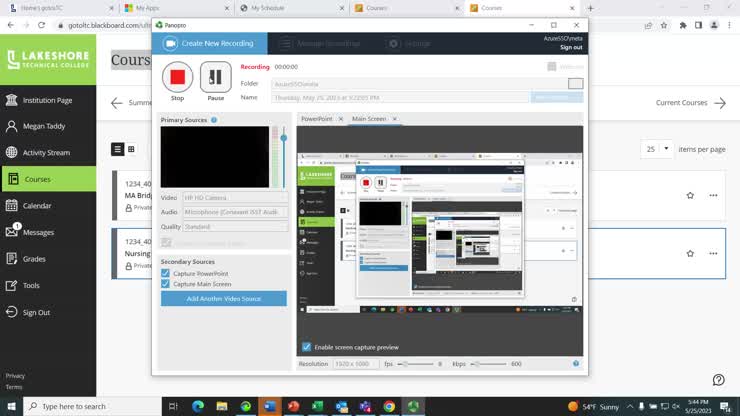Switch to list view icon
Image resolution: width=740 pixels, height=416 pixels.
[117, 149]
